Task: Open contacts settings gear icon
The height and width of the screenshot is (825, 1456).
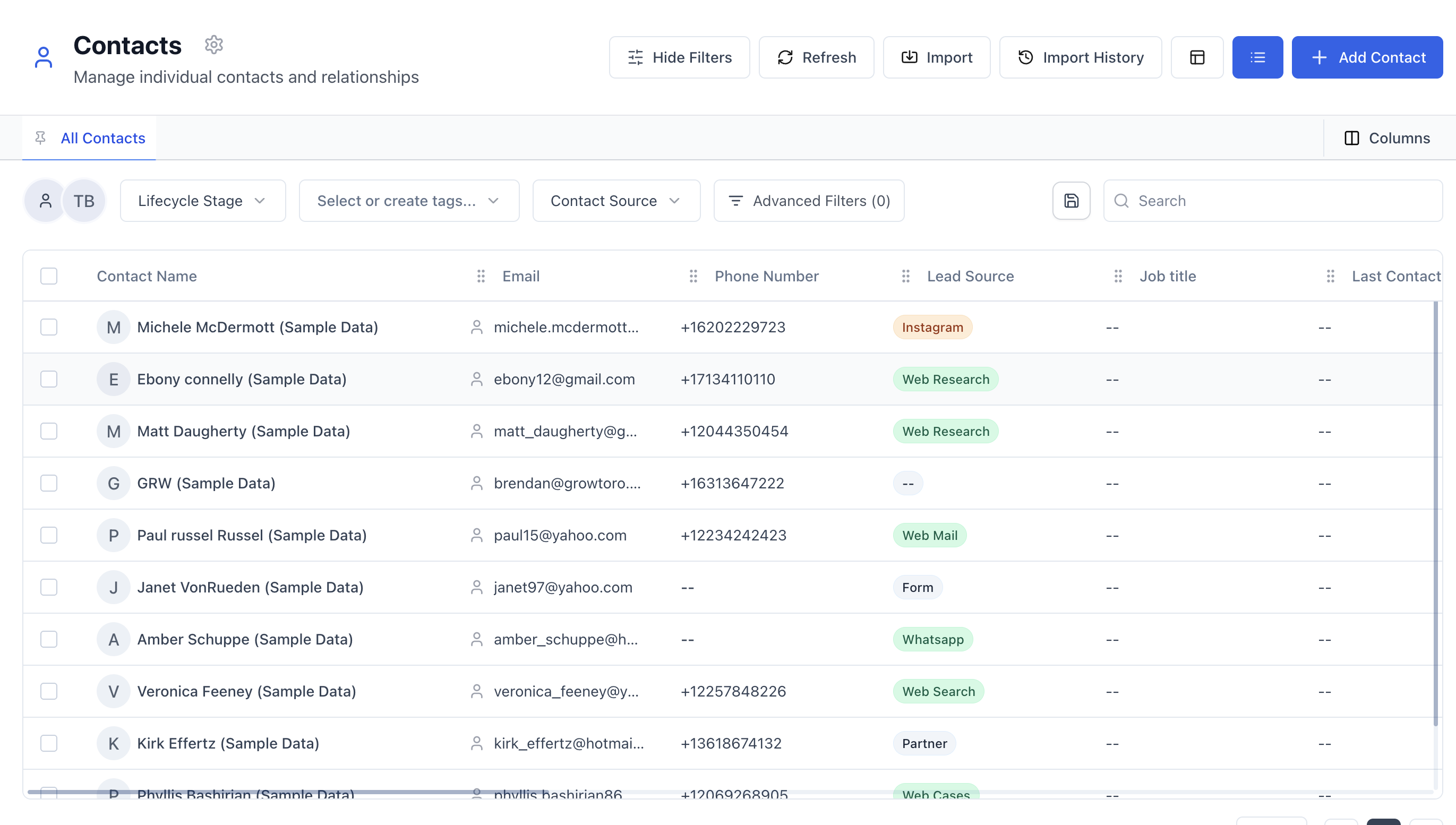Action: pos(213,44)
